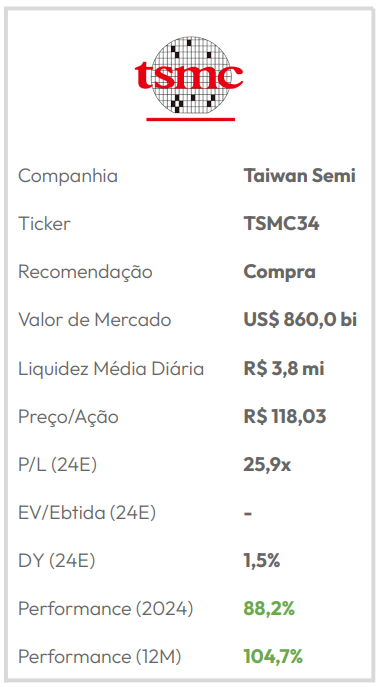
Task: Click the red underline beneath the logo
Action: point(190,119)
